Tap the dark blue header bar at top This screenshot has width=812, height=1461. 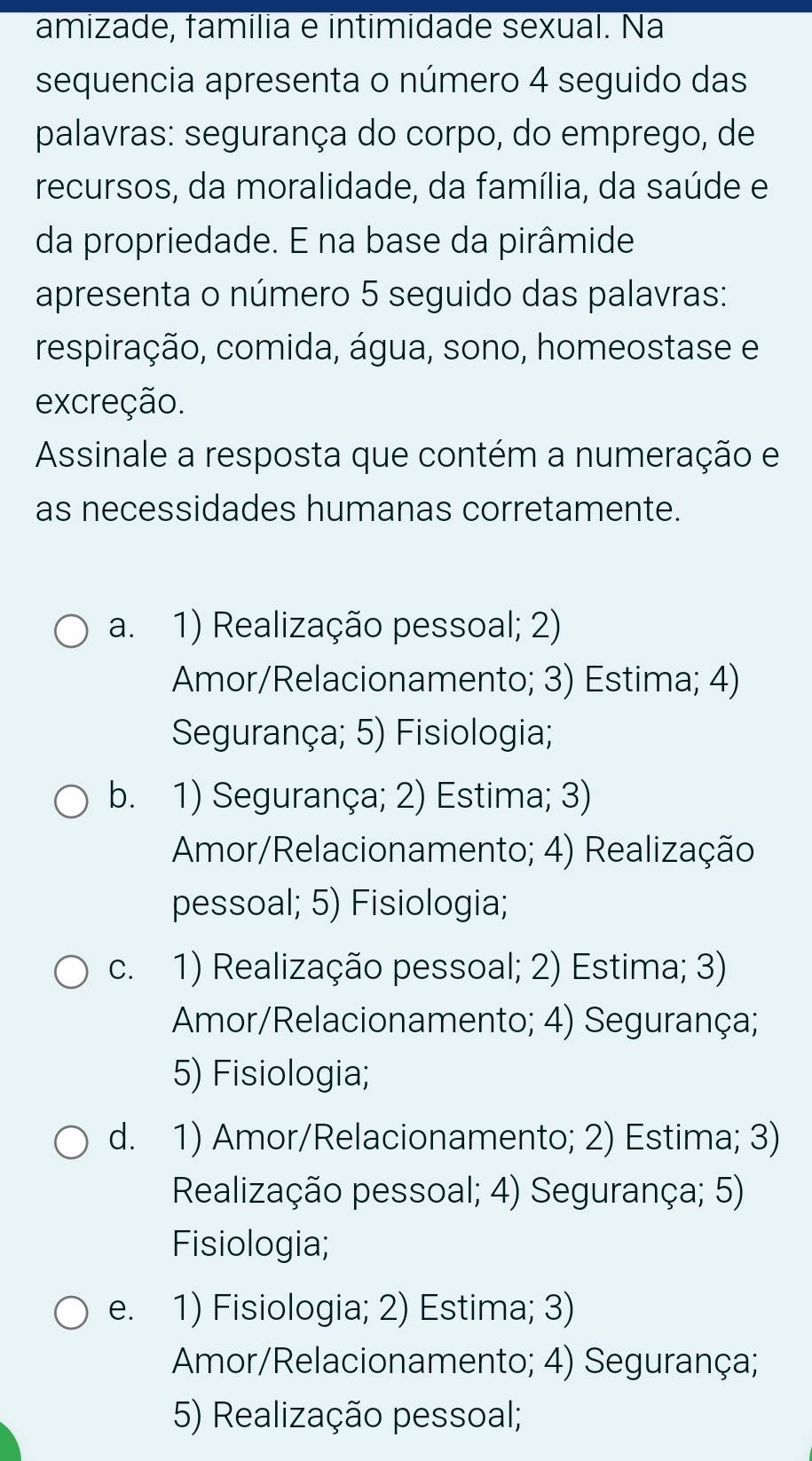[406, 4]
